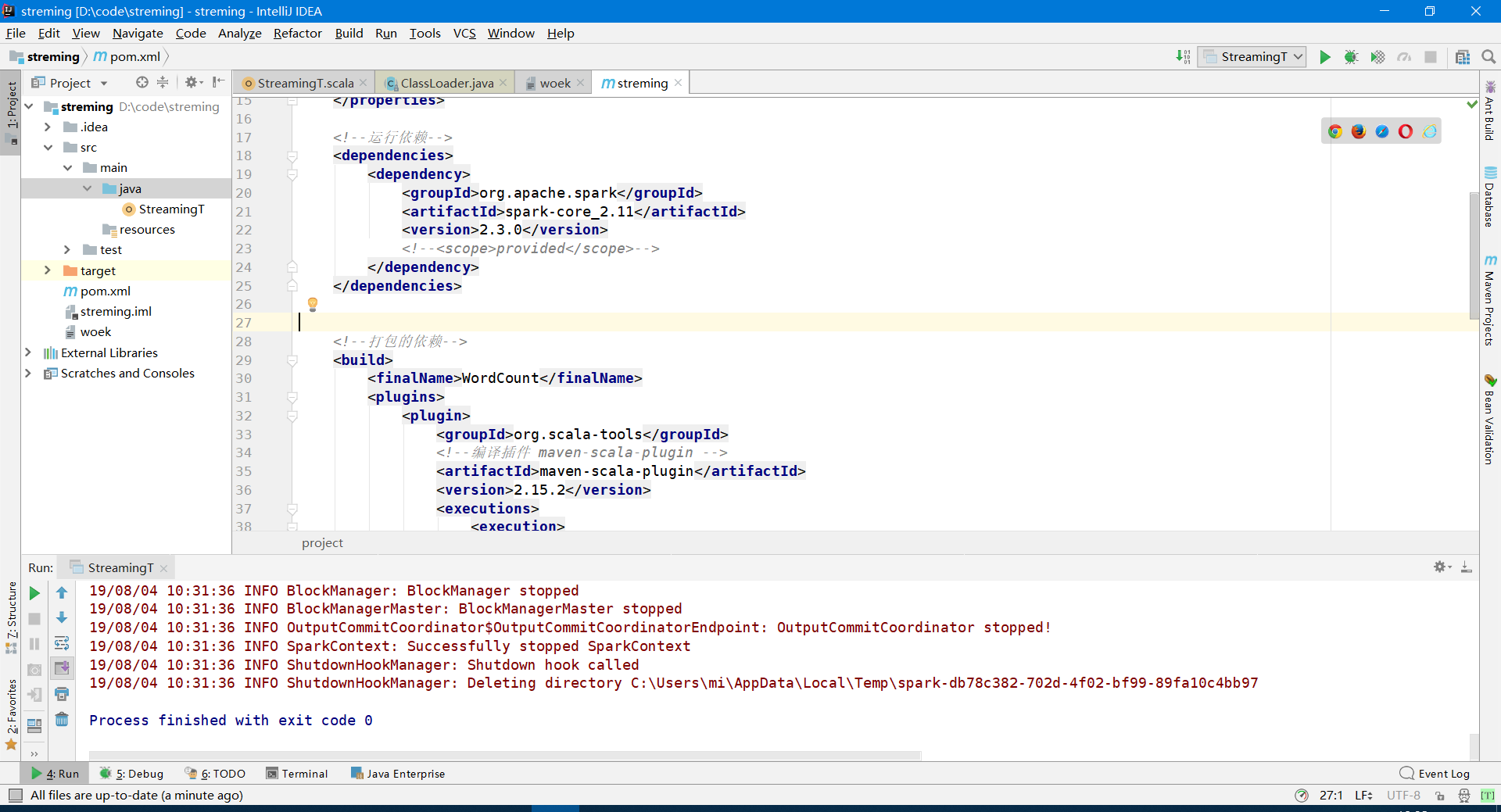
Task: Collapse the src folder
Action: tap(48, 147)
